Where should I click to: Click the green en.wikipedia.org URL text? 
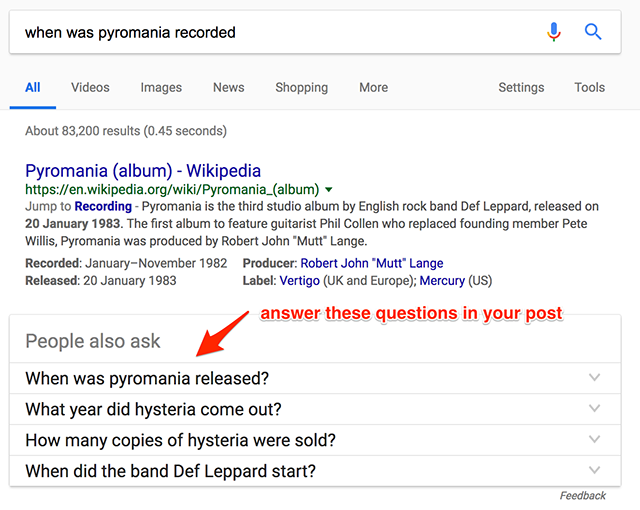point(172,190)
